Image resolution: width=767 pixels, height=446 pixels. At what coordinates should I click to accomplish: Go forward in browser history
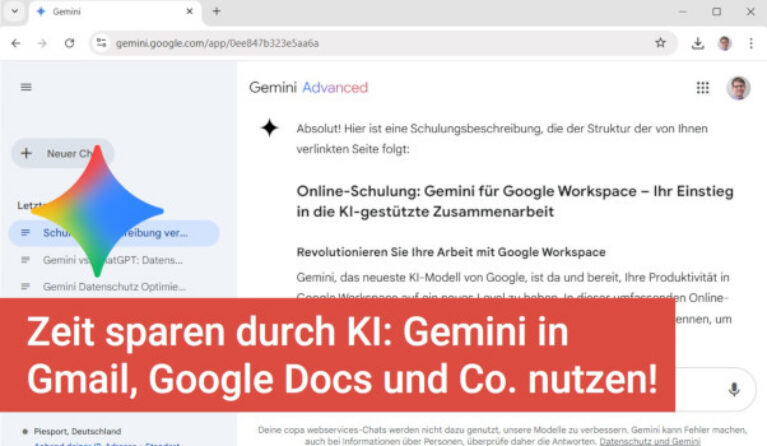pyautogui.click(x=43, y=43)
